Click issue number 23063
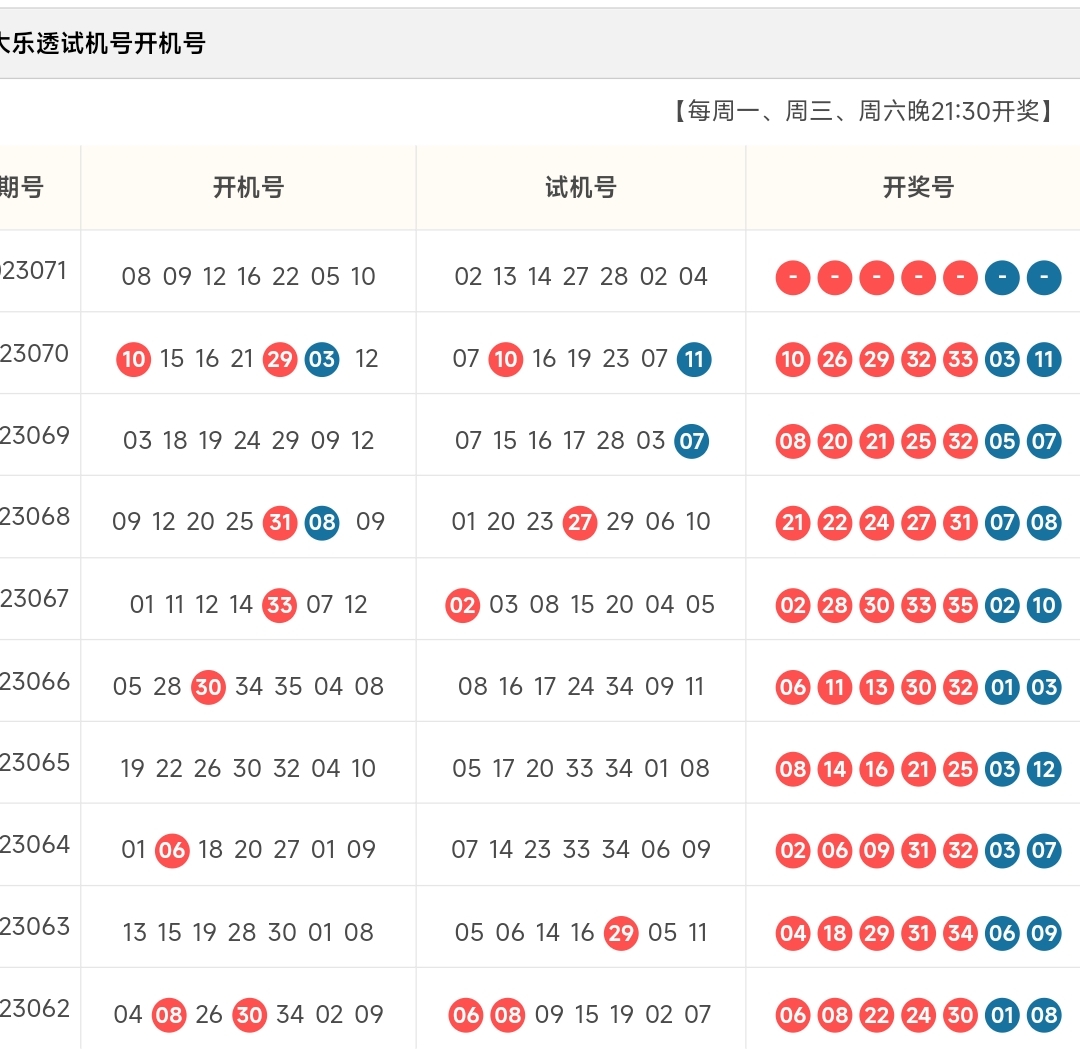 coord(34,926)
